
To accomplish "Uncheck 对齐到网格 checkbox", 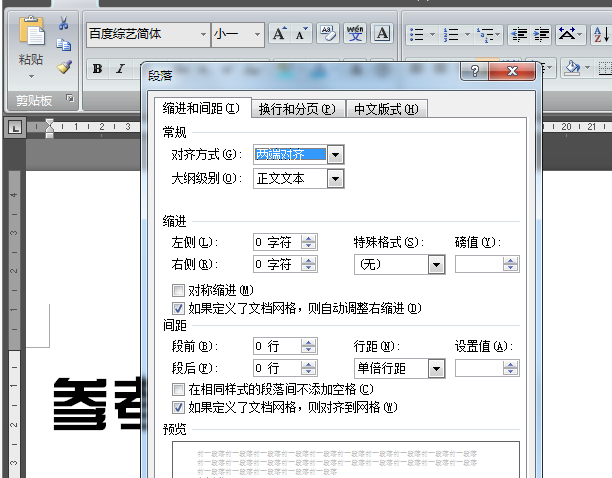I will [178, 407].
